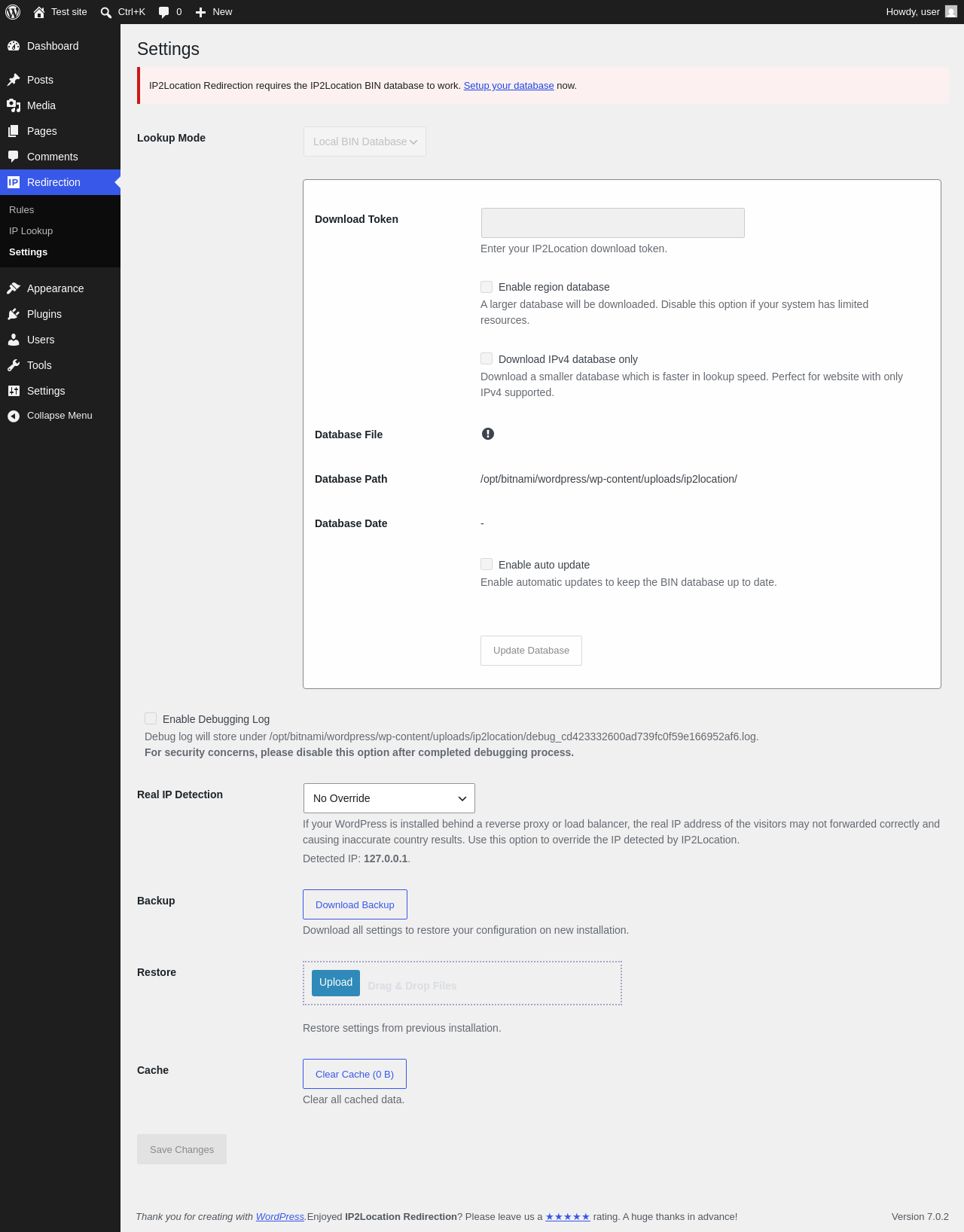
Task: Click Save Changes button
Action: pyautogui.click(x=182, y=1149)
